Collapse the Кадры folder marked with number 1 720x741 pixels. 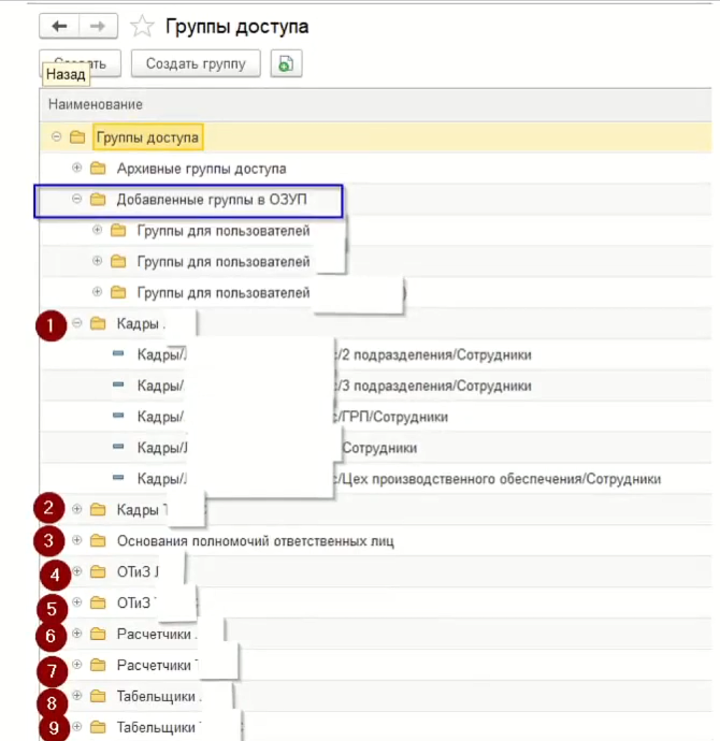point(77,323)
